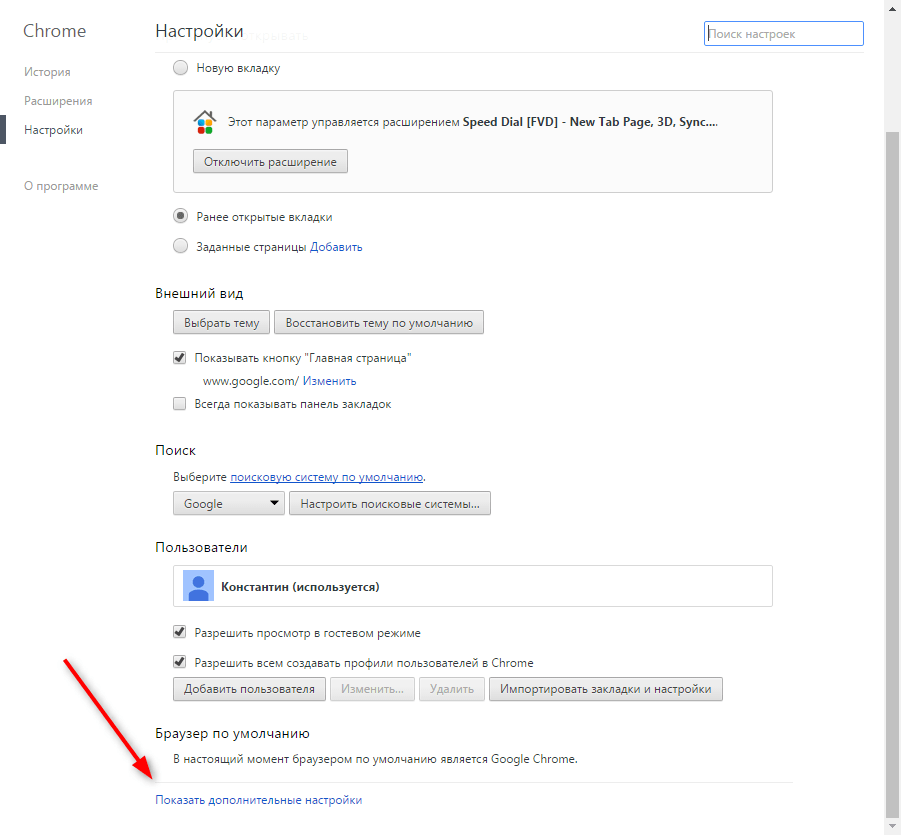Viewport: 901px width, 835px height.
Task: Expand Показать дополнительные настройки link
Action: 258,800
